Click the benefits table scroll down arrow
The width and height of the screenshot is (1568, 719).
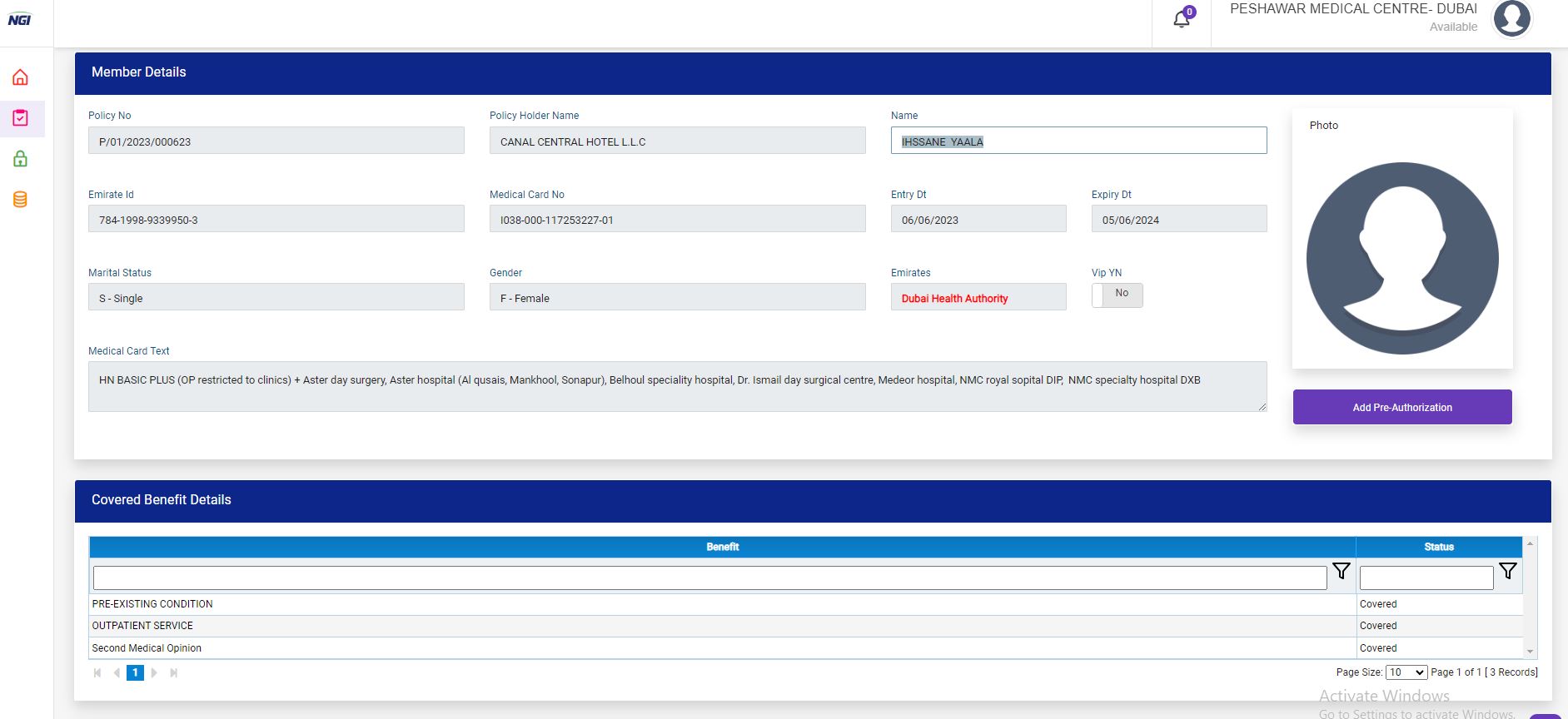(1531, 652)
